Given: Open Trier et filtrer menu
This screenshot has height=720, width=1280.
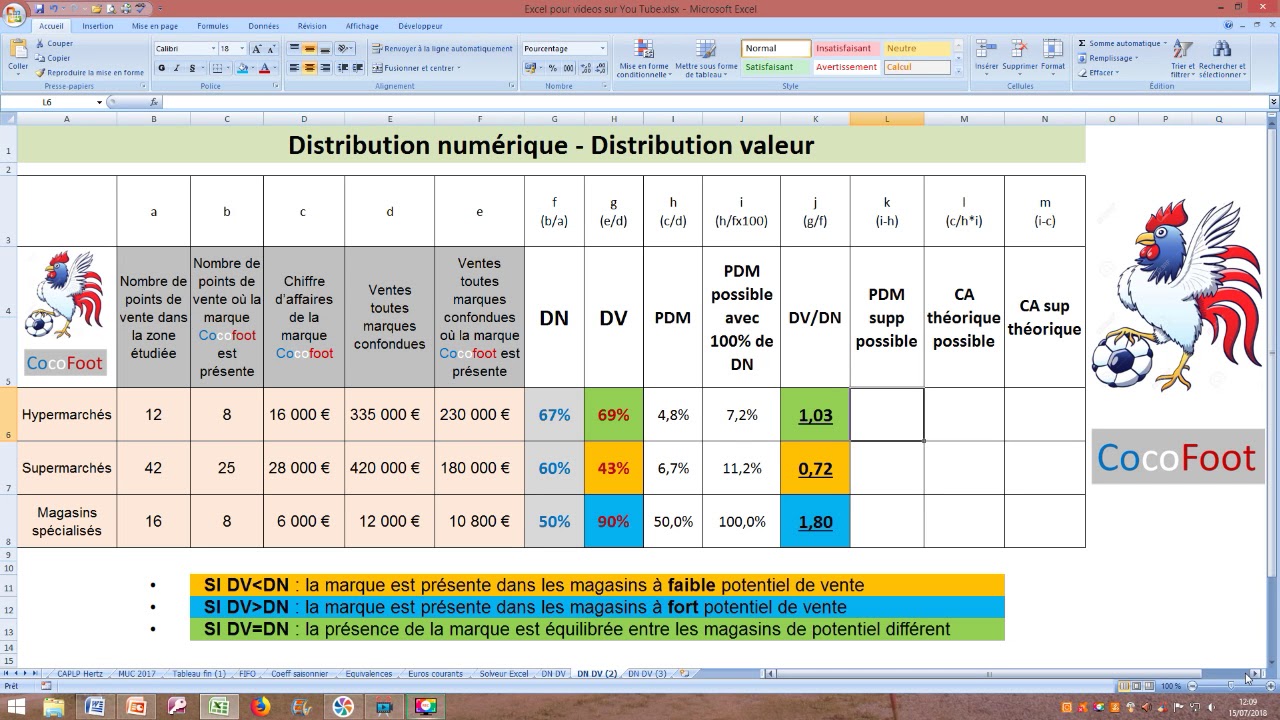Looking at the screenshot, I should pos(1183,59).
